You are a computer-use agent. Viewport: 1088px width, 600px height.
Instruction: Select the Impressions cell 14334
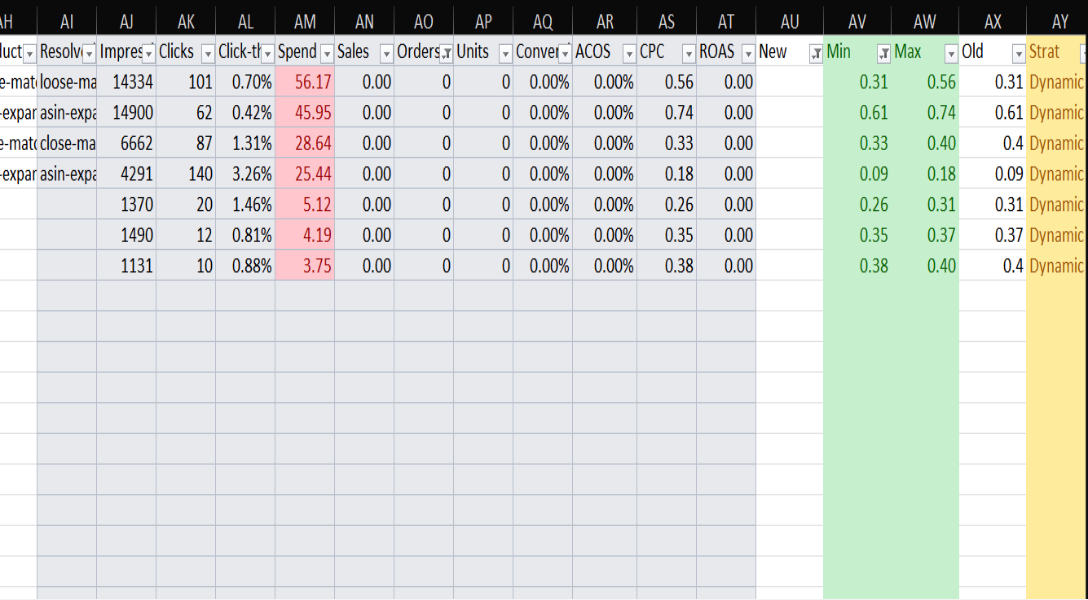[126, 82]
